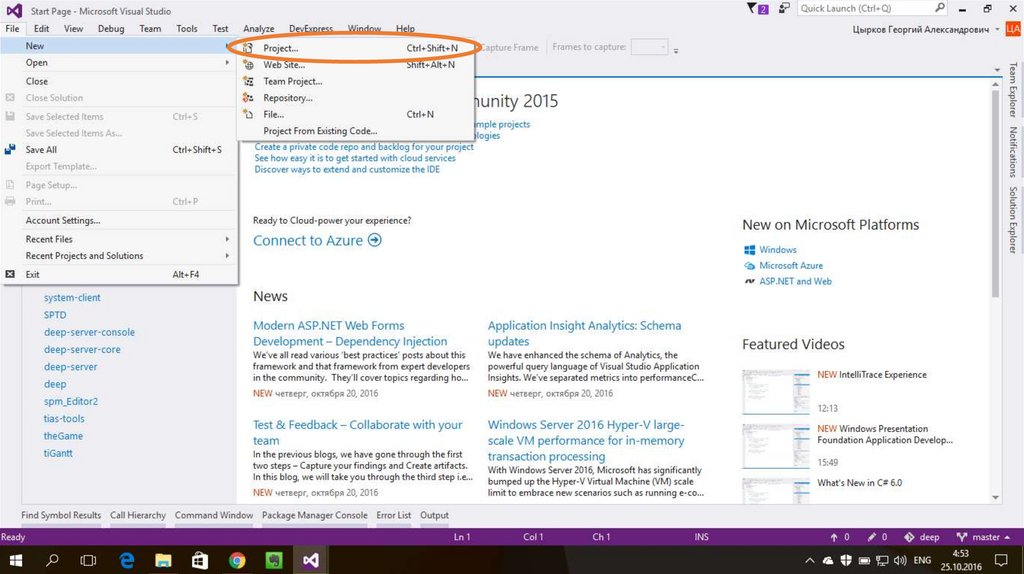Screen dimensions: 1024x574
Task: Click the arrow icon after Connect to Azure
Action: click(x=375, y=240)
